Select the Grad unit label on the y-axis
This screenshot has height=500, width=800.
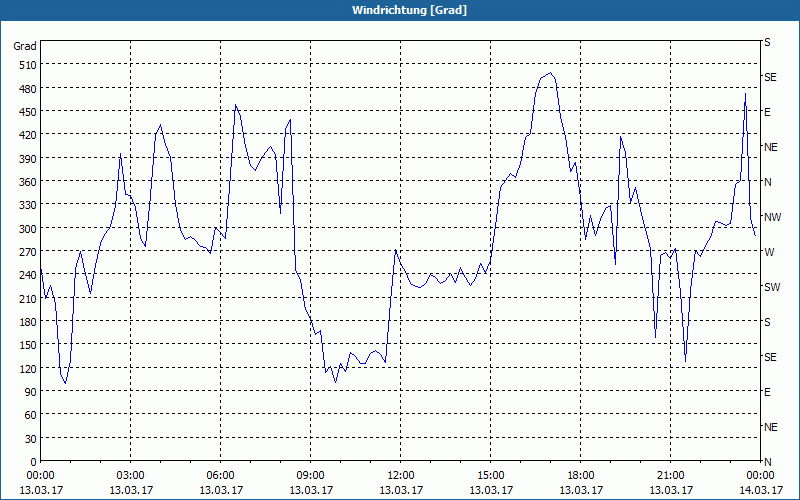tap(25, 46)
